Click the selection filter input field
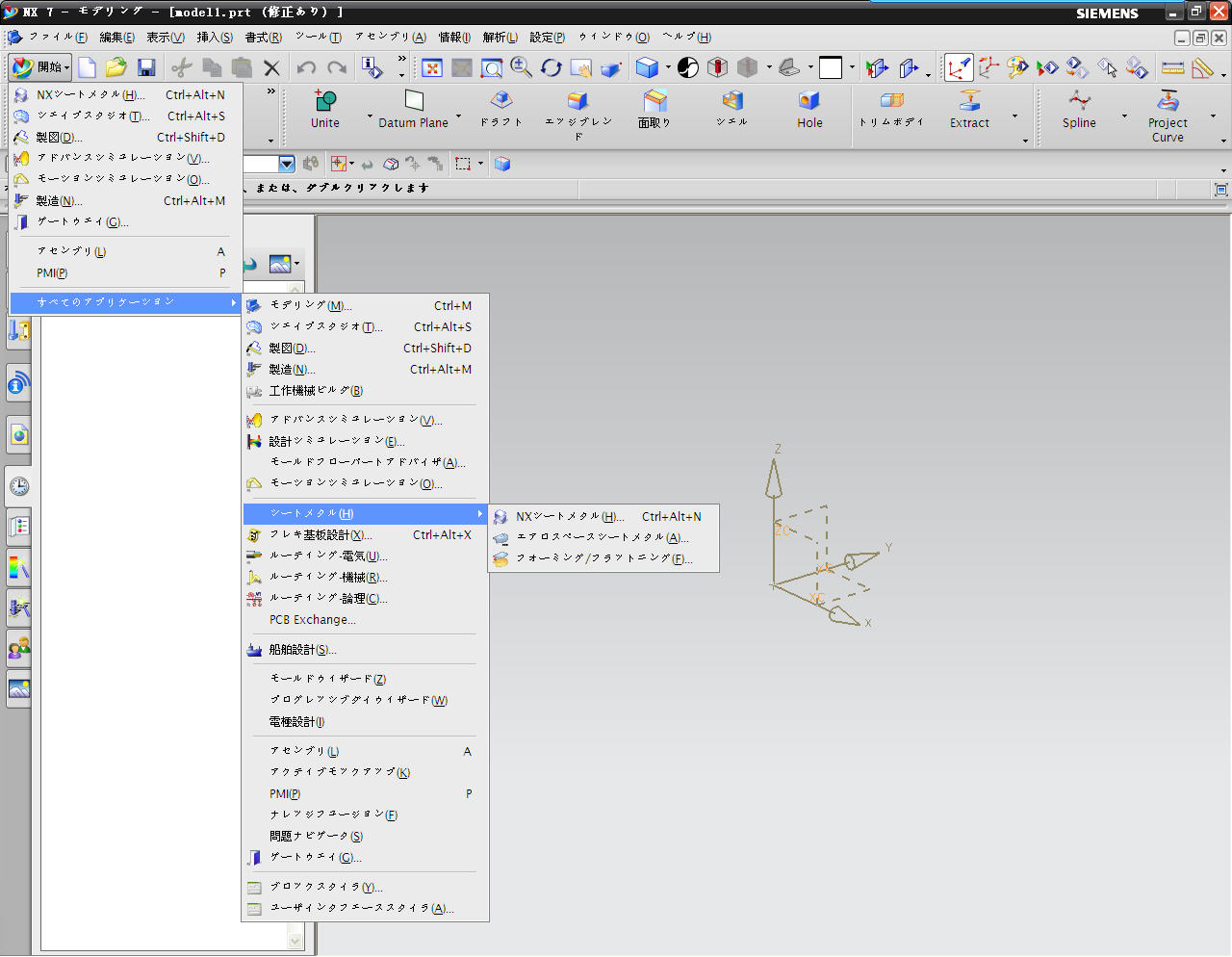This screenshot has height=957, width=1232. coord(260,164)
